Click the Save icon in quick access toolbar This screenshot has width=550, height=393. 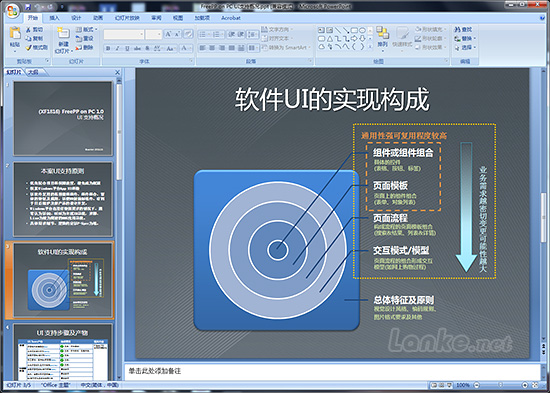(28, 7)
